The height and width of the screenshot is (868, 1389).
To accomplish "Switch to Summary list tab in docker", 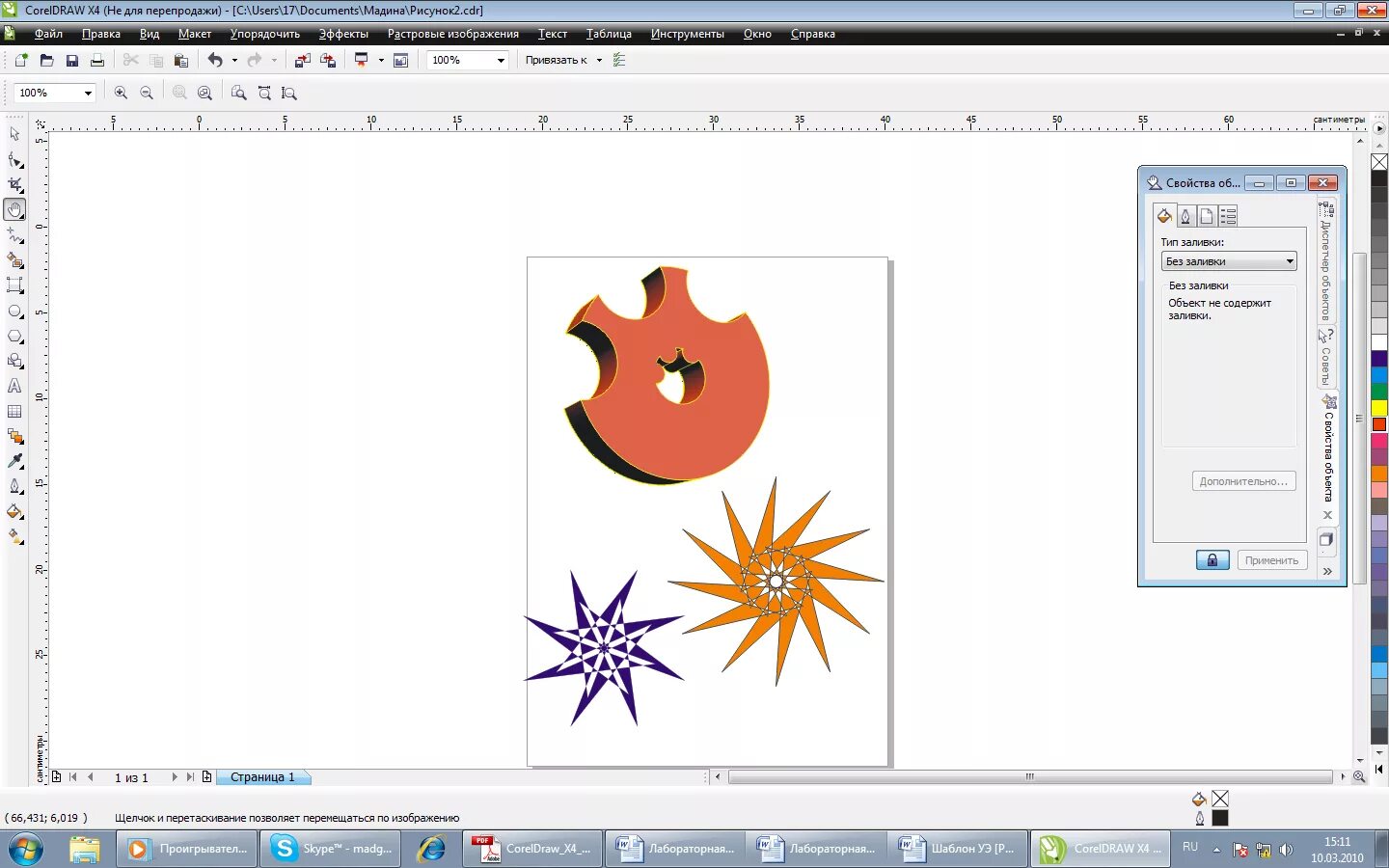I will [x=1228, y=216].
